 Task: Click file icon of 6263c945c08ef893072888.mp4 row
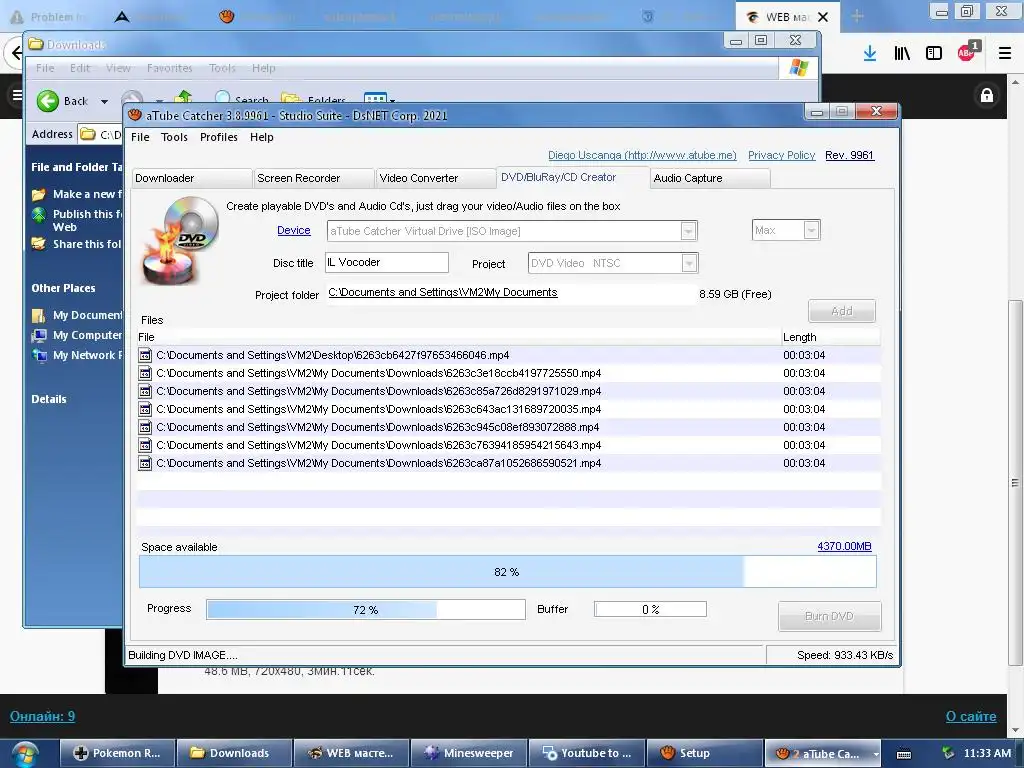[145, 427]
